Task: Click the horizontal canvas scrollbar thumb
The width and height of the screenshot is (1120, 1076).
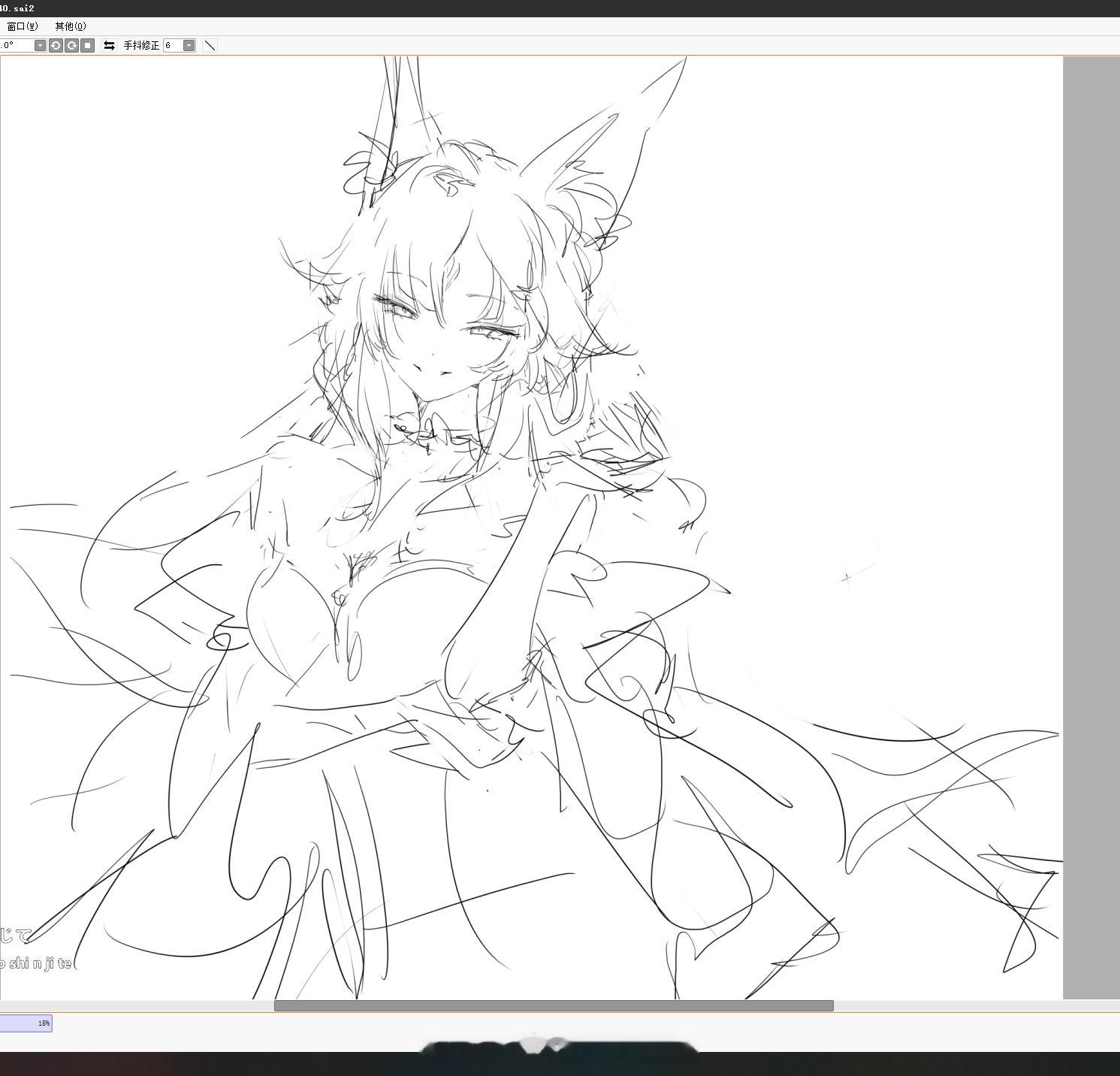Action: tap(554, 1005)
